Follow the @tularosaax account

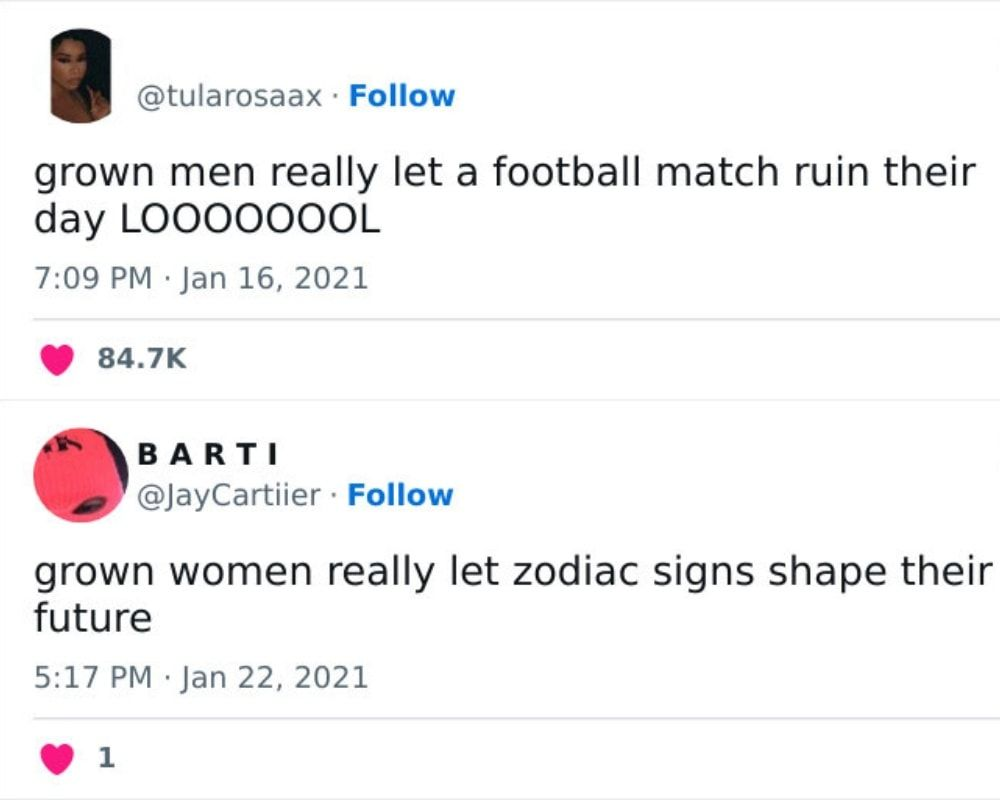tap(402, 96)
